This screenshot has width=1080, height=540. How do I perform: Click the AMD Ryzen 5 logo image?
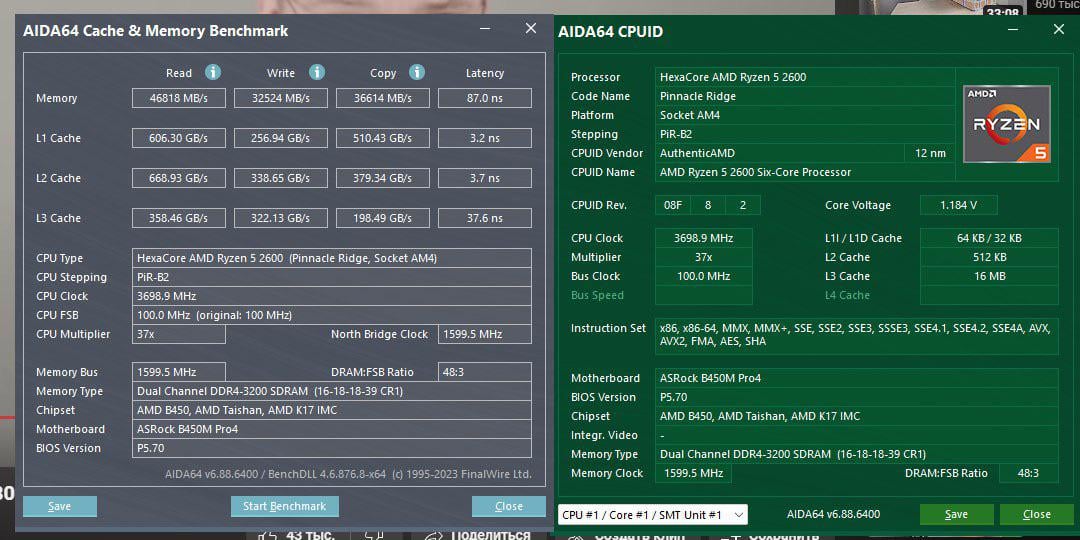click(1006, 124)
